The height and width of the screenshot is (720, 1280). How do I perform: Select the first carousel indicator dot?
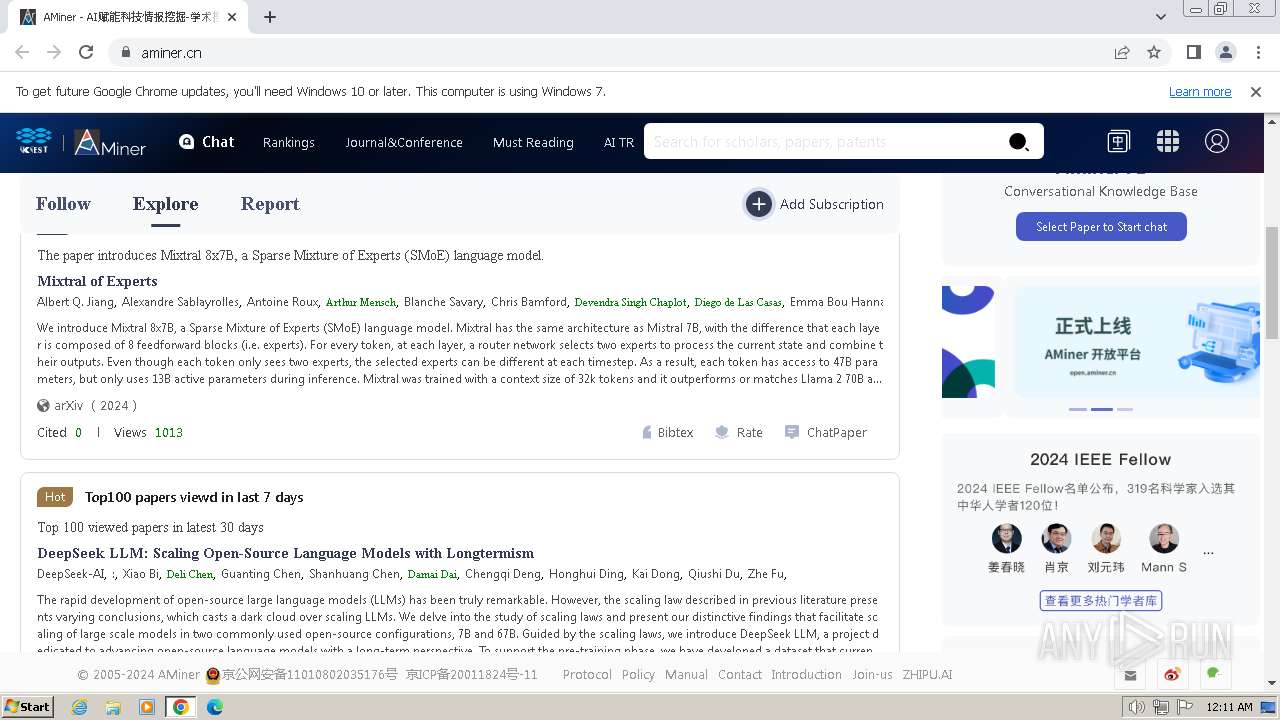click(x=1077, y=409)
